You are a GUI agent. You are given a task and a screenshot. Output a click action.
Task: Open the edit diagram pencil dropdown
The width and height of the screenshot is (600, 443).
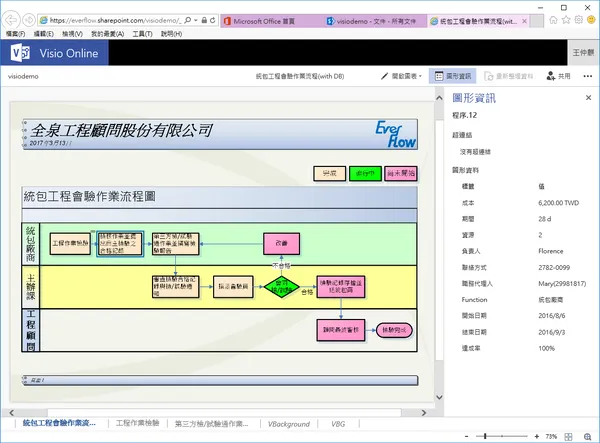tap(401, 76)
